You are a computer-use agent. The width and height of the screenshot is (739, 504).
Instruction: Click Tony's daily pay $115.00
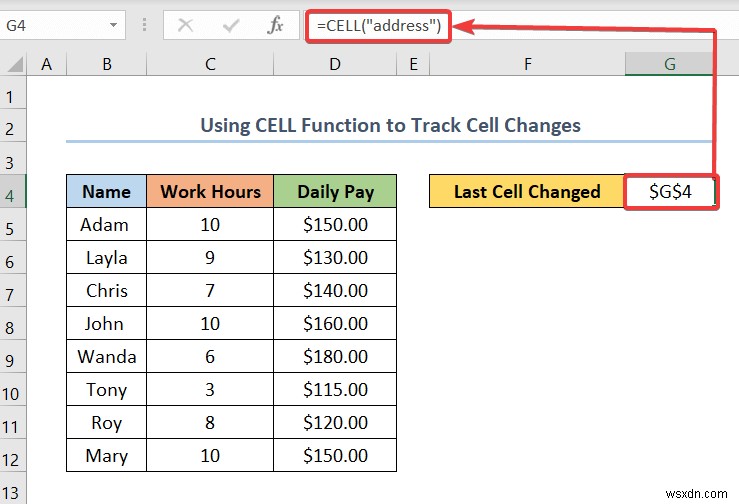point(335,389)
